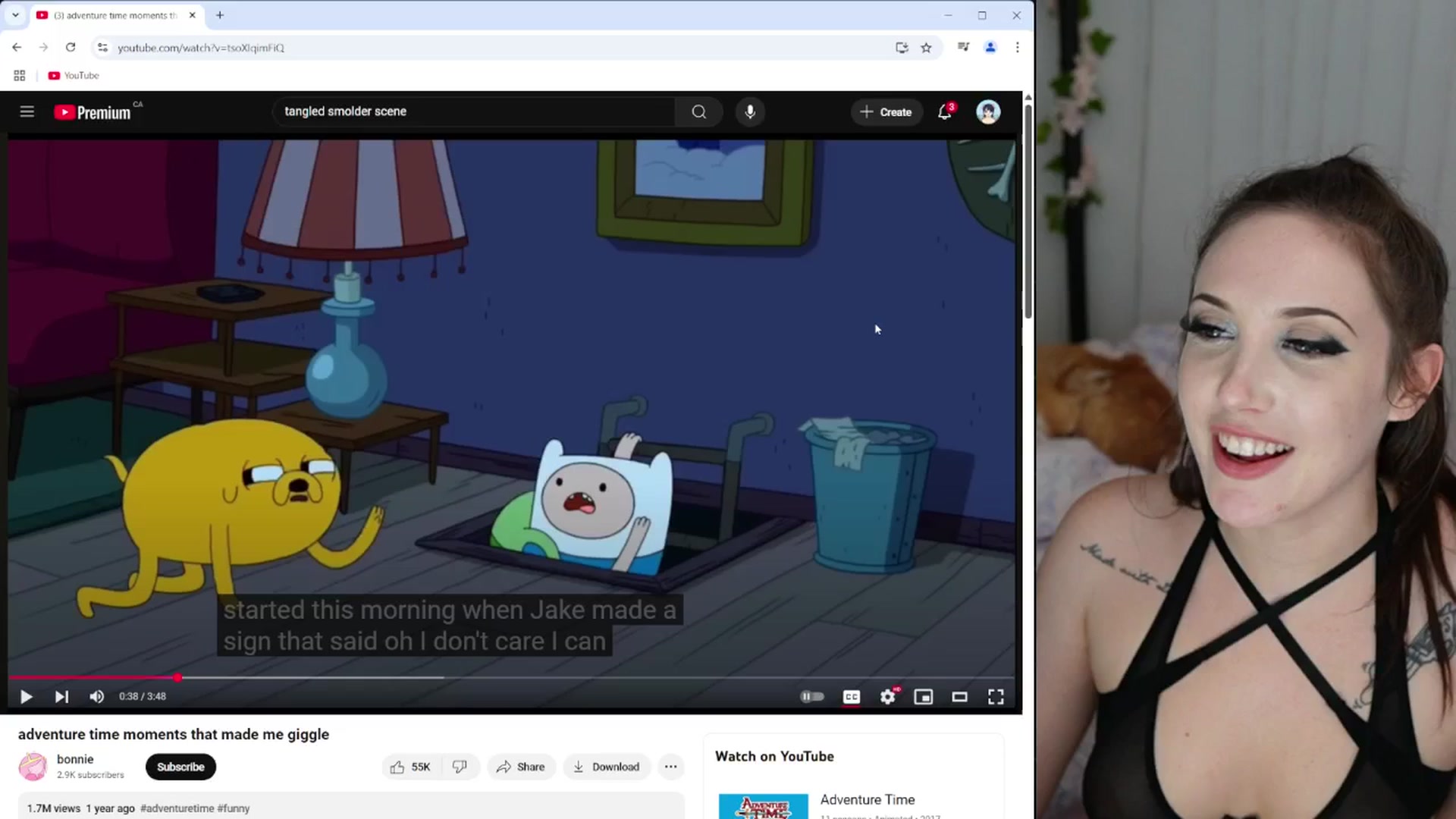Play the paused video
The height and width of the screenshot is (819, 1456).
[26, 697]
